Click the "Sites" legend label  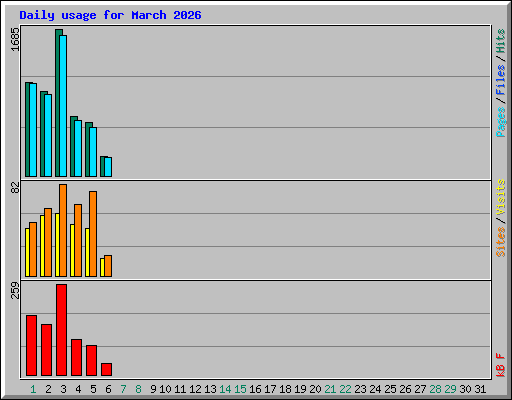500,242
